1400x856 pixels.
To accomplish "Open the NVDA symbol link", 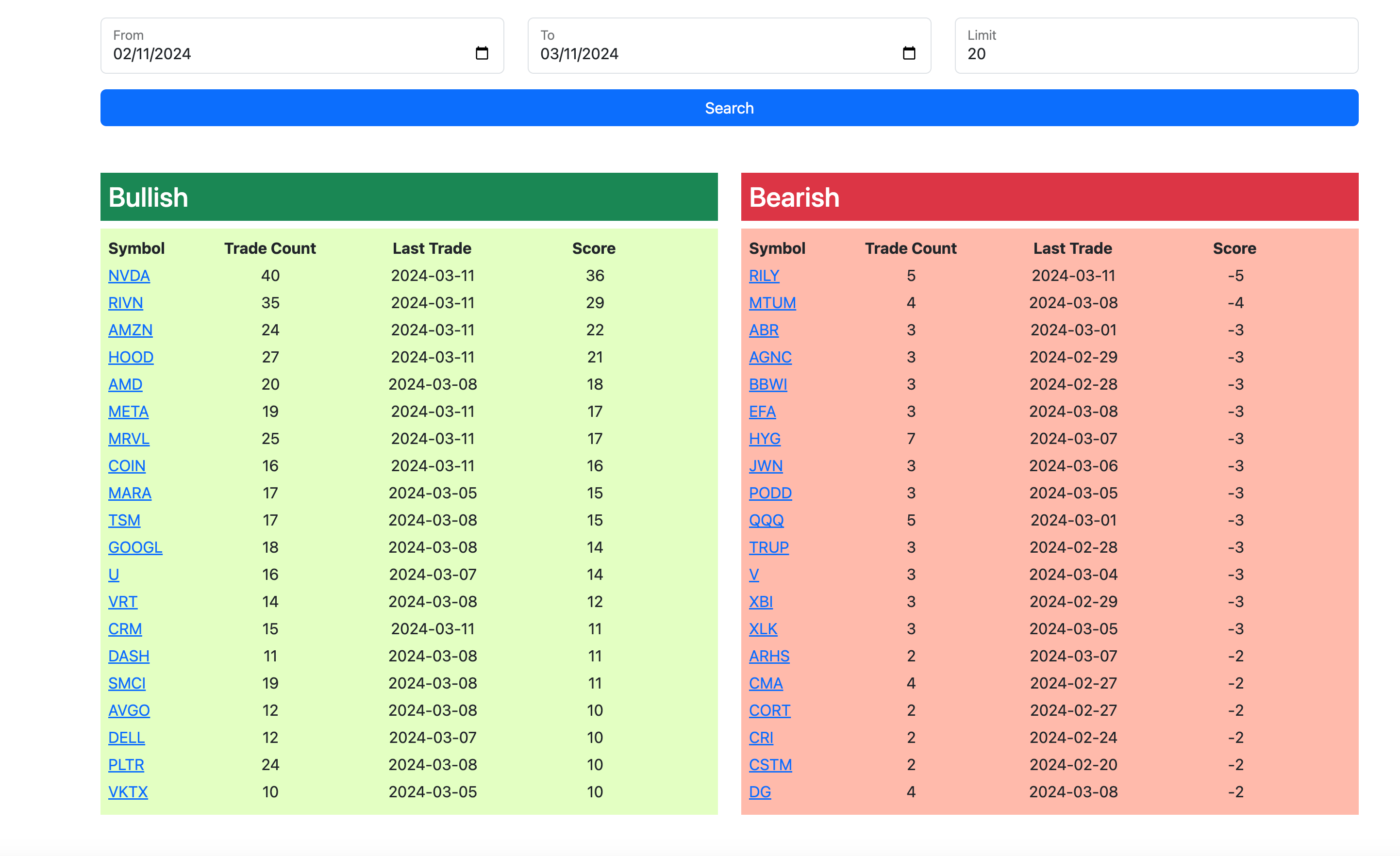I will pyautogui.click(x=129, y=276).
